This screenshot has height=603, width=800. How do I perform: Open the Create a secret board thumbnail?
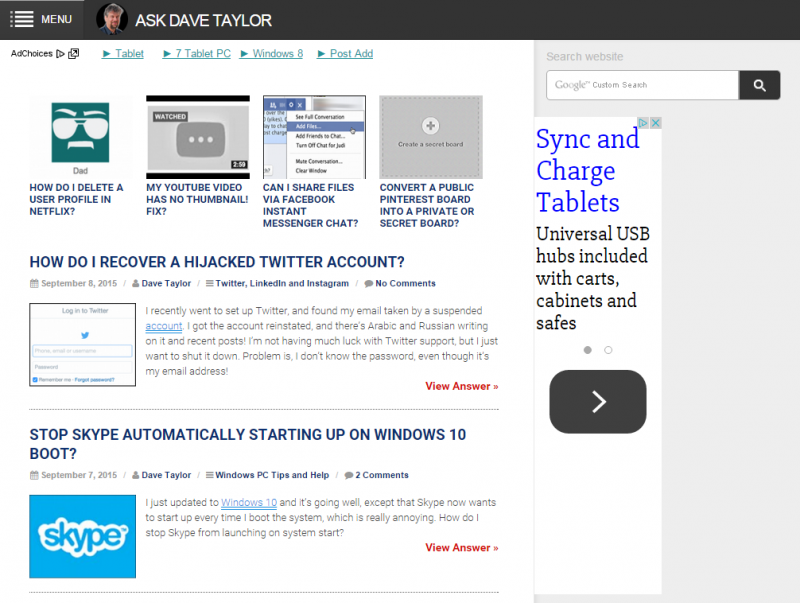[x=431, y=137]
